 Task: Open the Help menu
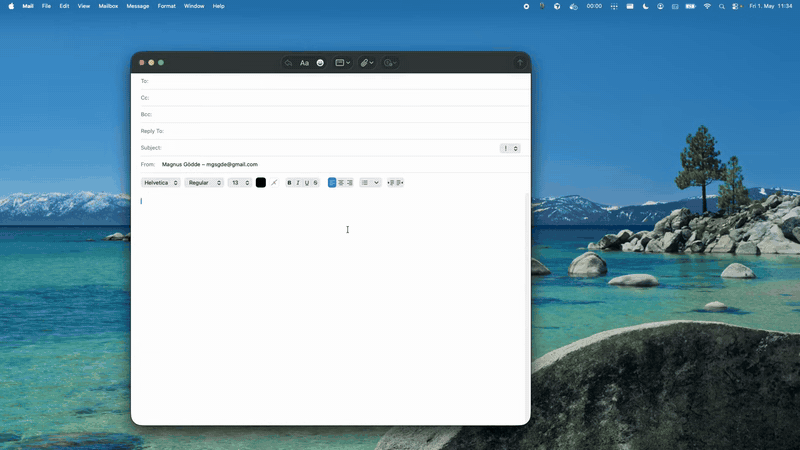pyautogui.click(x=218, y=6)
